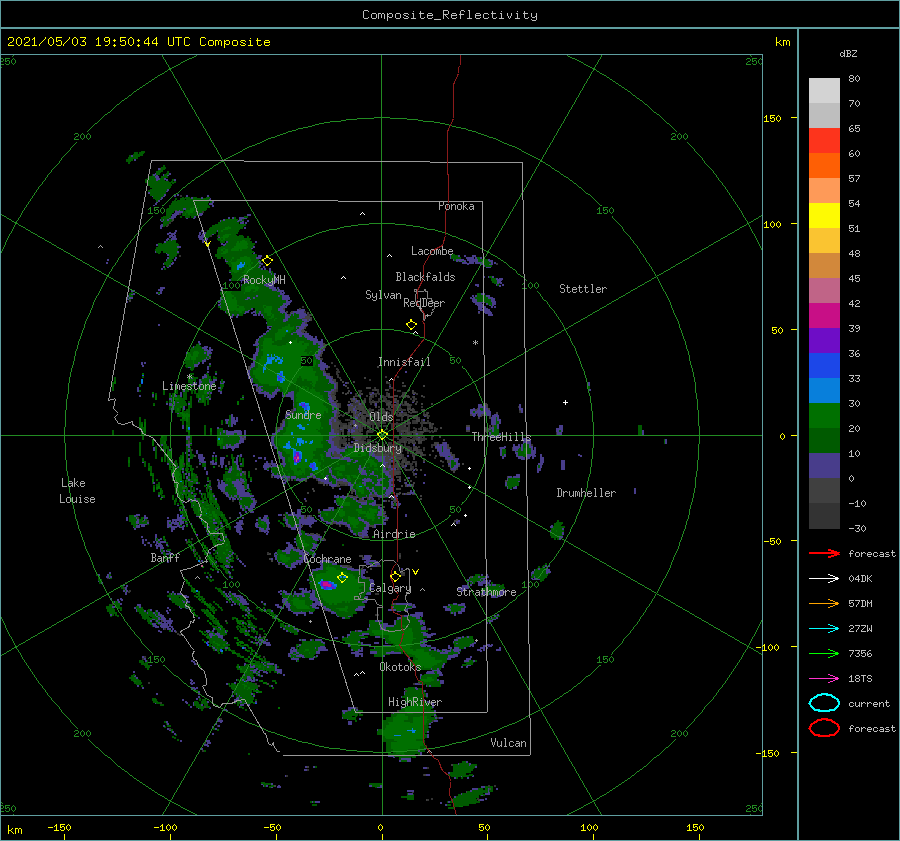900x841 pixels.
Task: Click the Sundre label on map
Action: tap(303, 414)
